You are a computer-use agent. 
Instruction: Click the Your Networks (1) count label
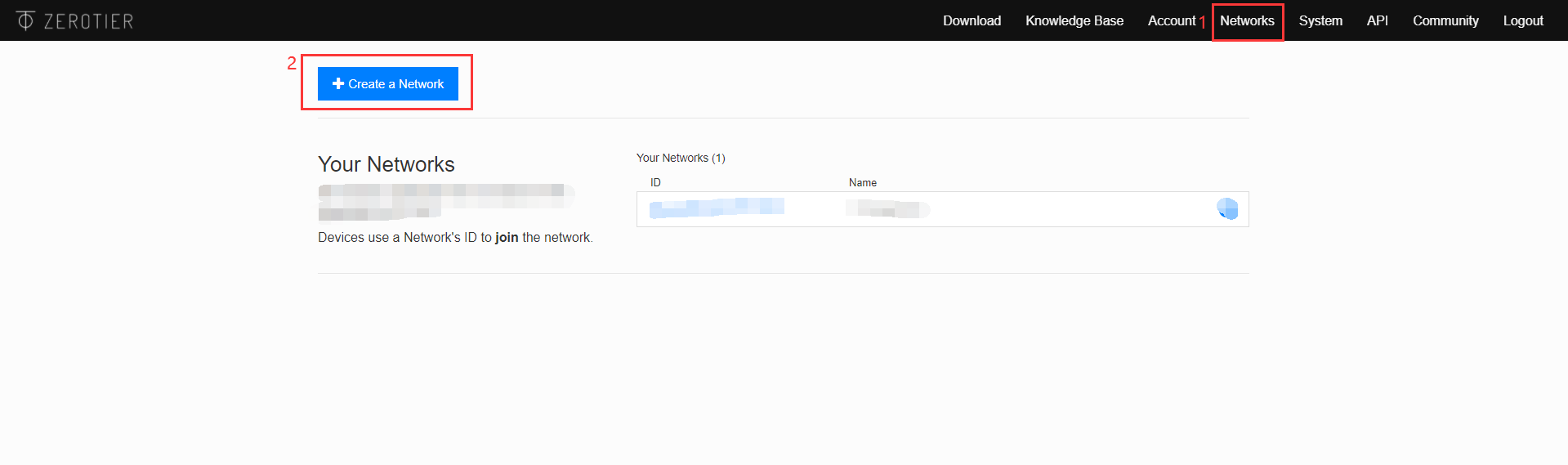681,158
